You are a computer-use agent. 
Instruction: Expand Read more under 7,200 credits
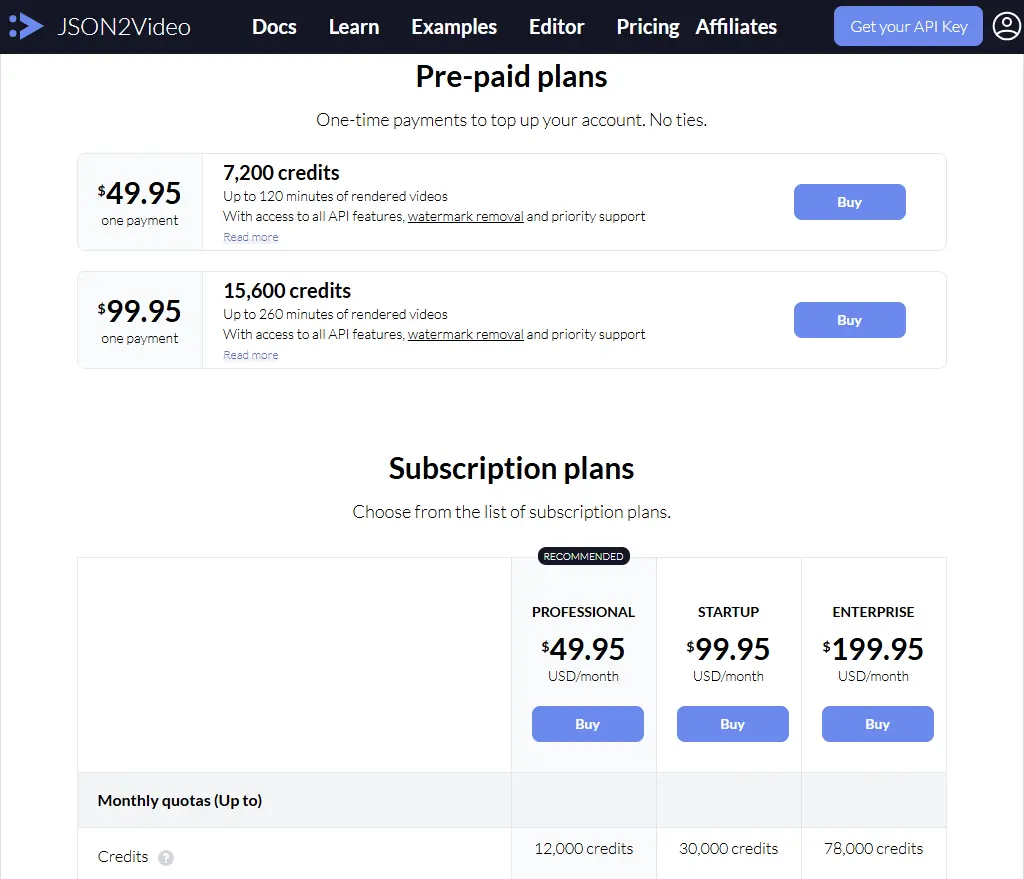coord(250,237)
